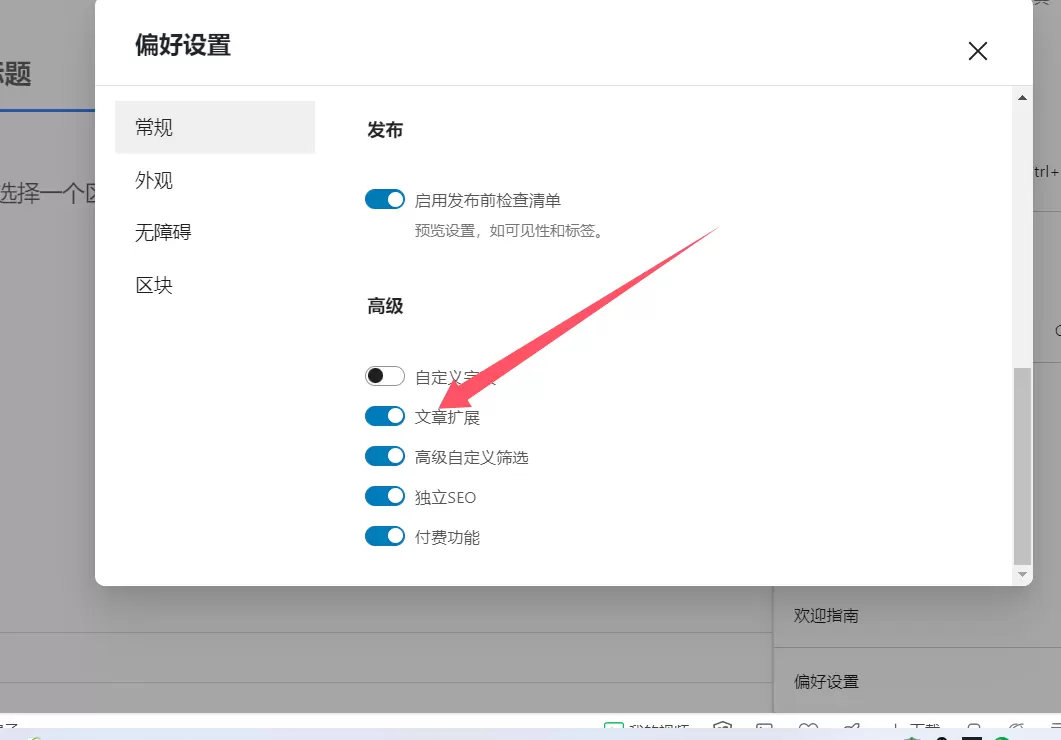
Task: Disable the 付费功能 toggle
Action: coord(384,536)
